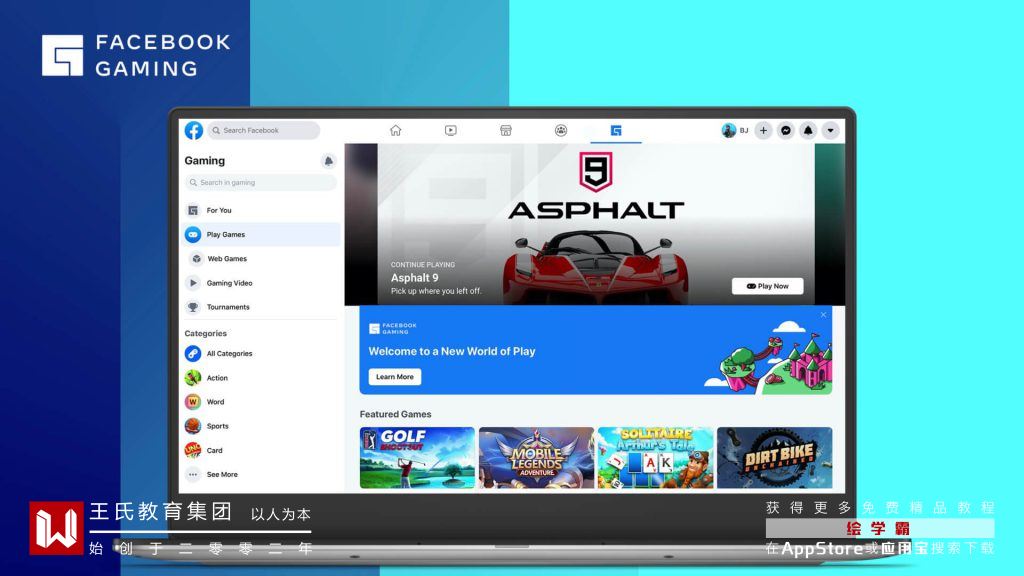Click the Card UNO icon
The height and width of the screenshot is (576, 1024).
coord(193,450)
